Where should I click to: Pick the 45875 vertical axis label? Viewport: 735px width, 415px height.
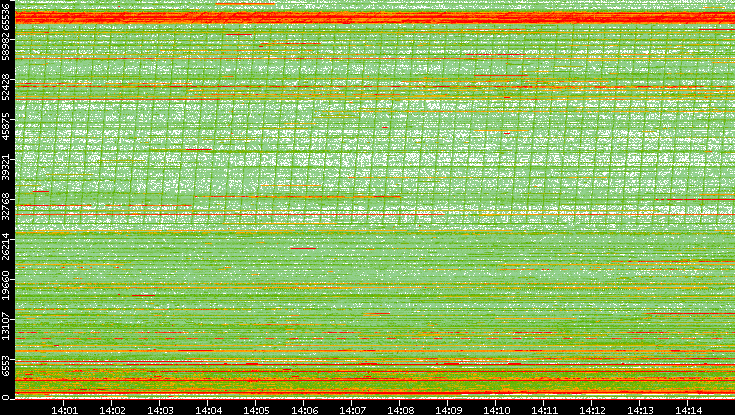(5, 127)
